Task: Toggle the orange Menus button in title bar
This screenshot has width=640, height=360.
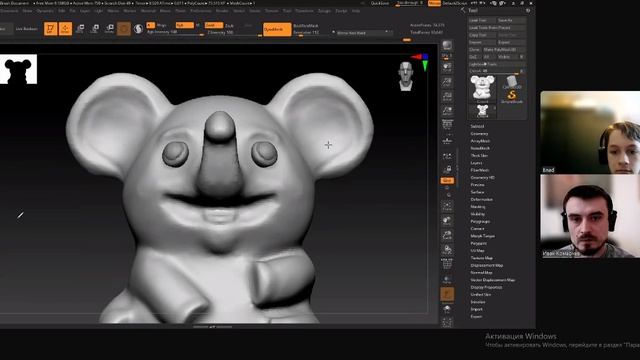Action: pyautogui.click(x=434, y=3)
